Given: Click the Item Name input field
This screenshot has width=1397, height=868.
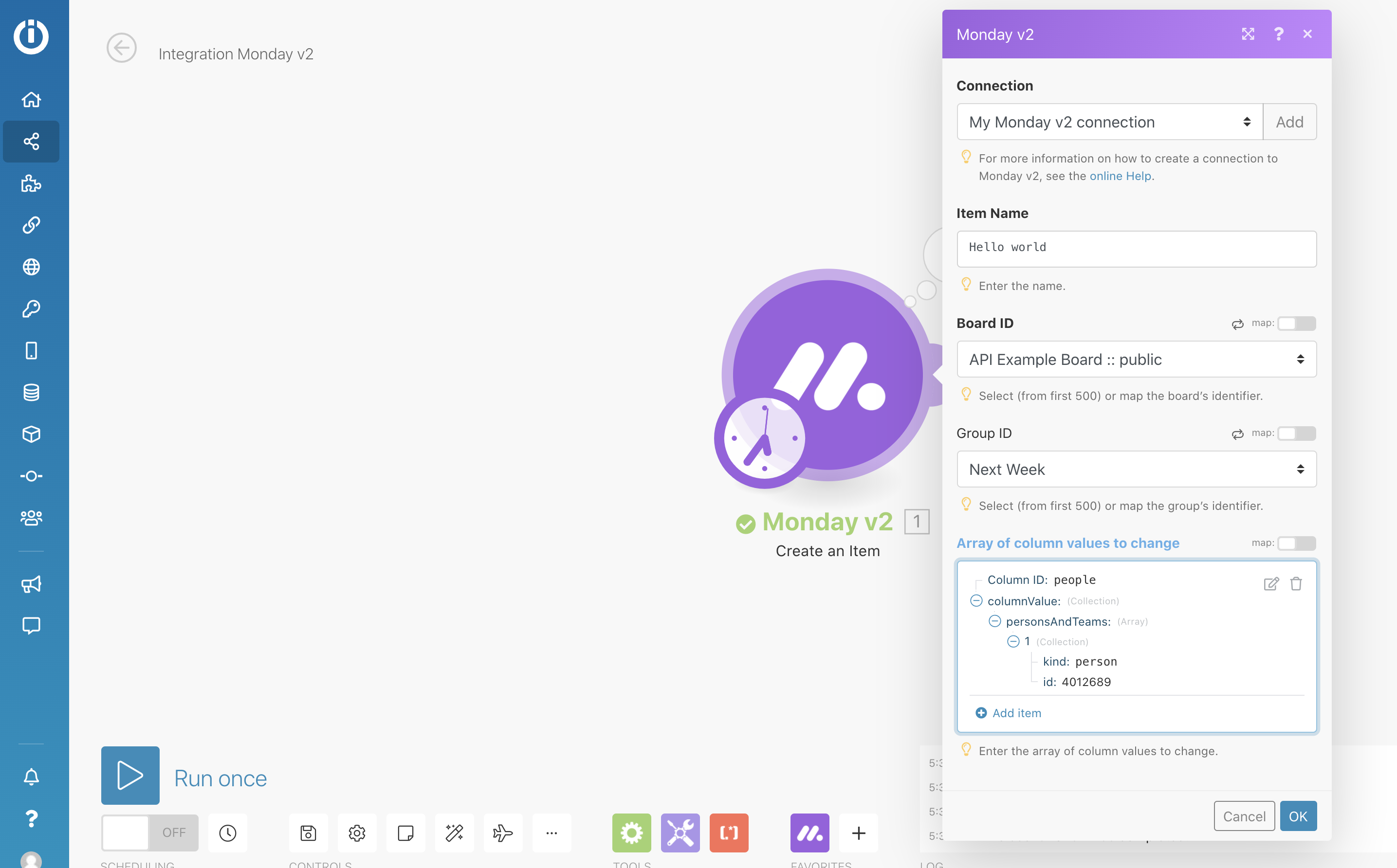Looking at the screenshot, I should [1137, 249].
